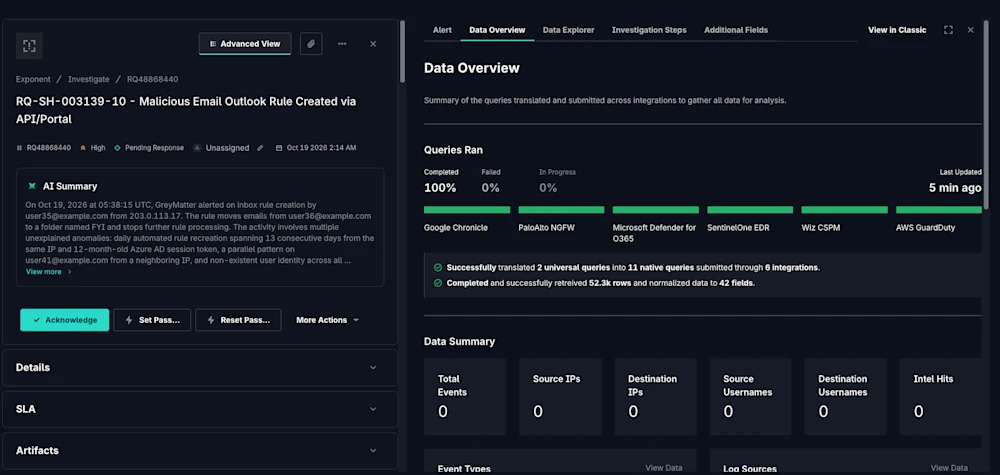Click View in Classic
The width and height of the screenshot is (1000, 475).
click(x=897, y=30)
